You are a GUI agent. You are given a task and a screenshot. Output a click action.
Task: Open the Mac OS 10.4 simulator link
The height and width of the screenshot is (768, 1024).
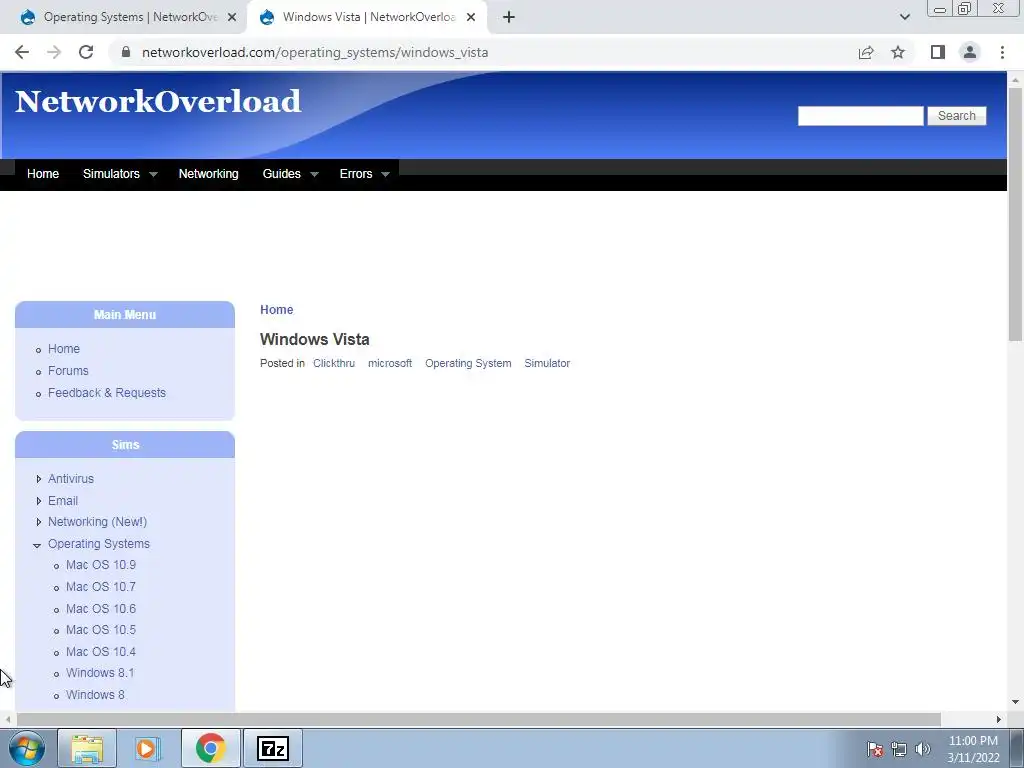coord(101,652)
